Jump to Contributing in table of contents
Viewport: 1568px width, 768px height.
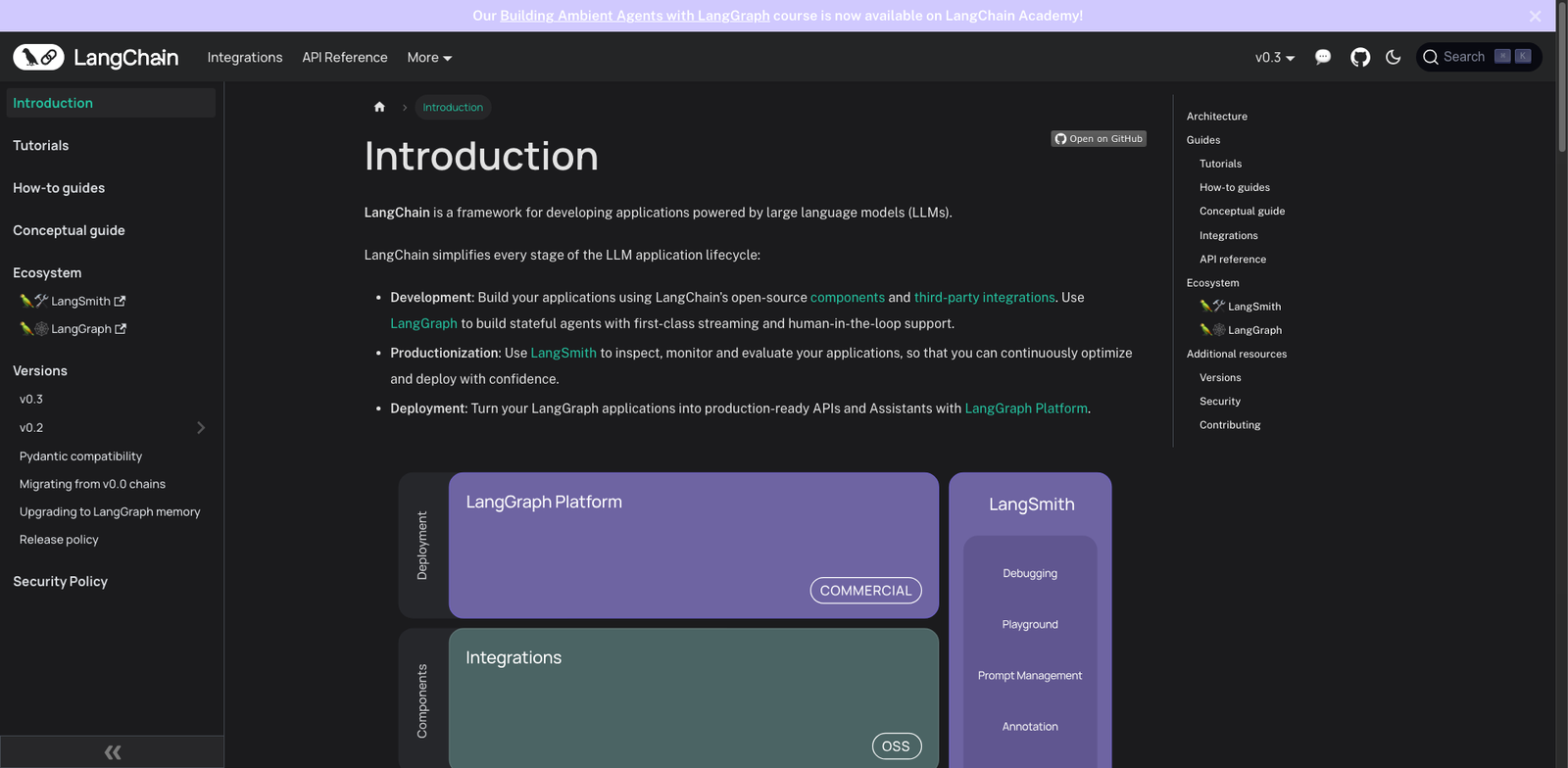(x=1230, y=424)
